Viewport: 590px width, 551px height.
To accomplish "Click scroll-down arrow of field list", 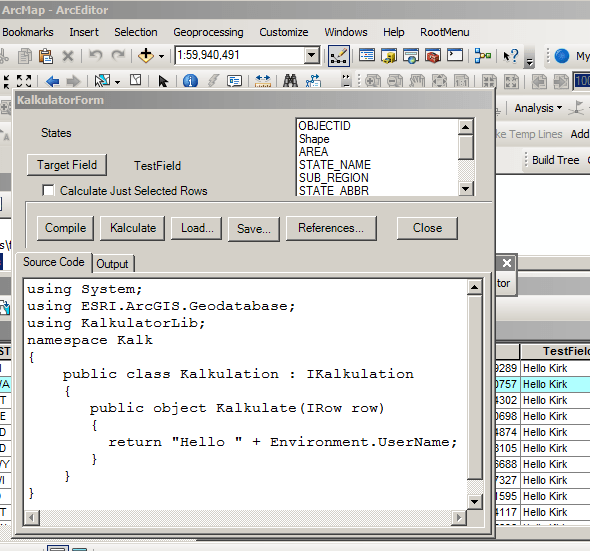I will (466, 189).
